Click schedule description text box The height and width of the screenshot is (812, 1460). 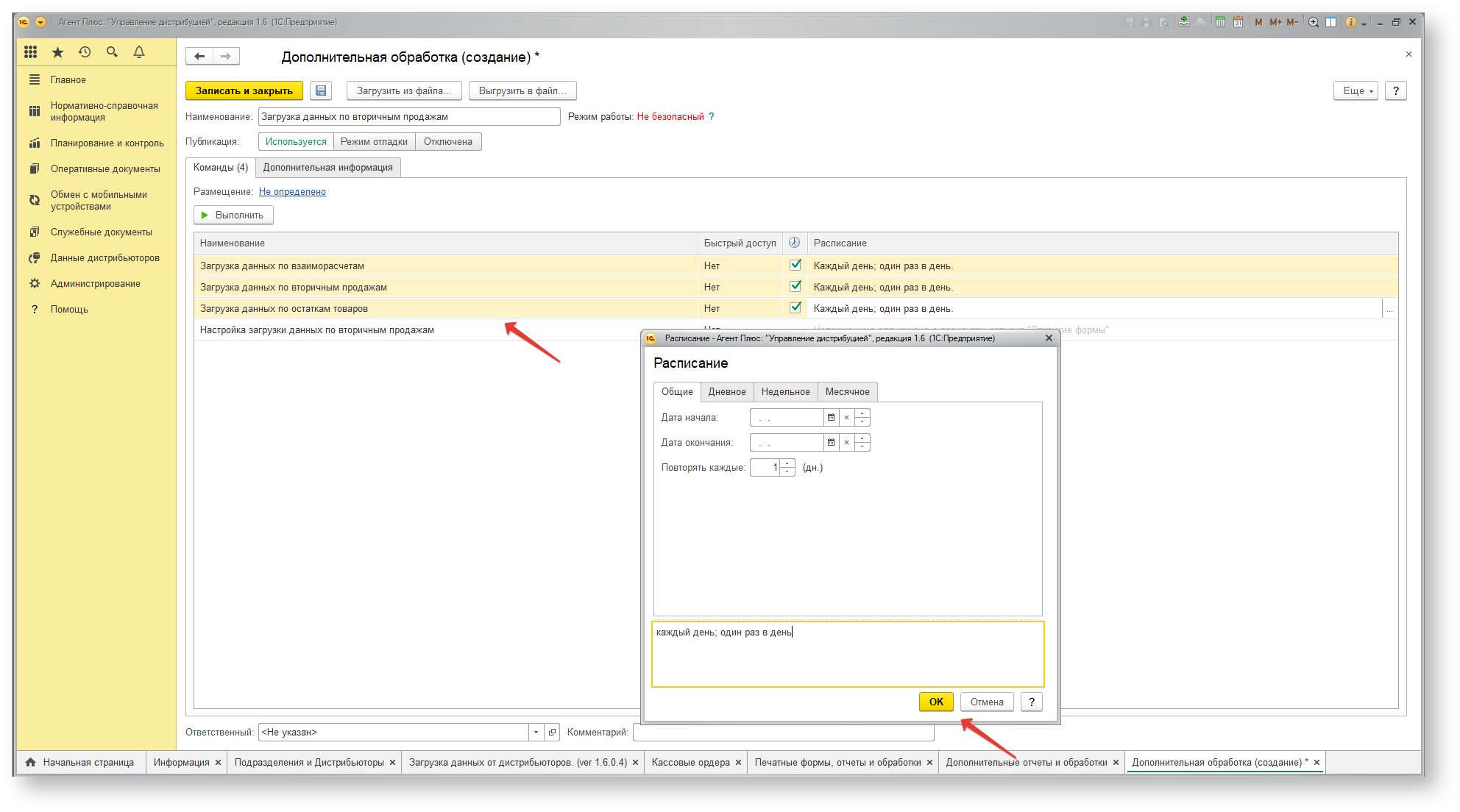(848, 654)
